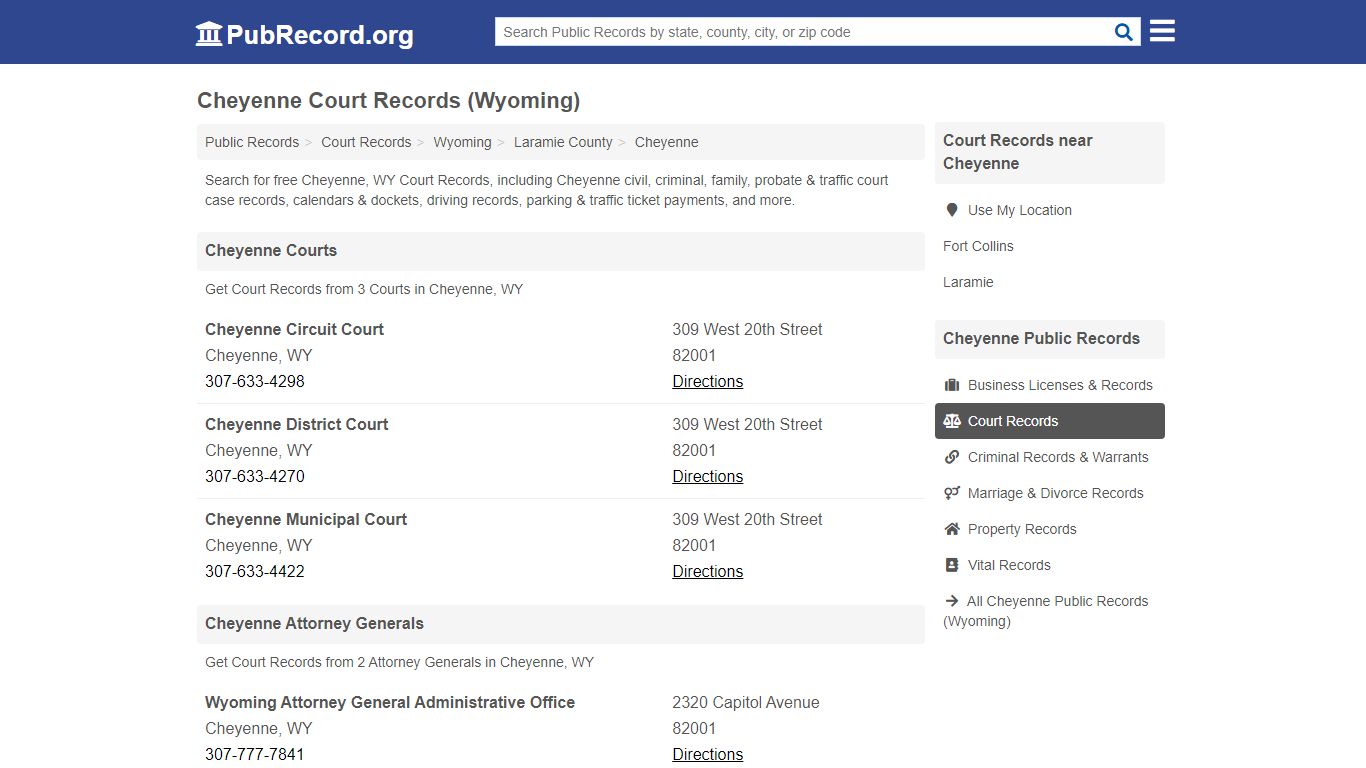The height and width of the screenshot is (768, 1366).
Task: Open Wyoming Attorney General Administrative Office listing
Action: tap(390, 702)
